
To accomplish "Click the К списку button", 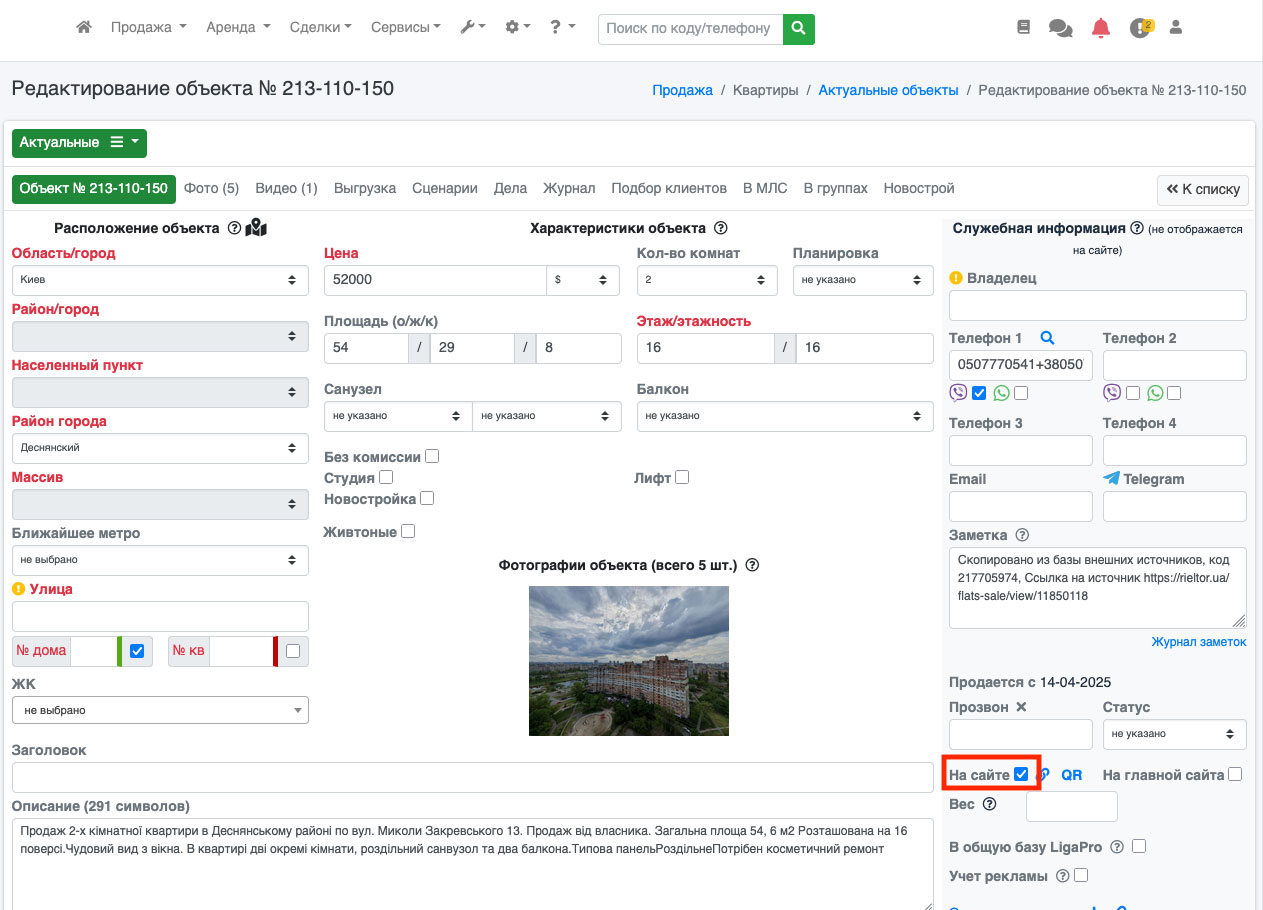I will pyautogui.click(x=1203, y=189).
